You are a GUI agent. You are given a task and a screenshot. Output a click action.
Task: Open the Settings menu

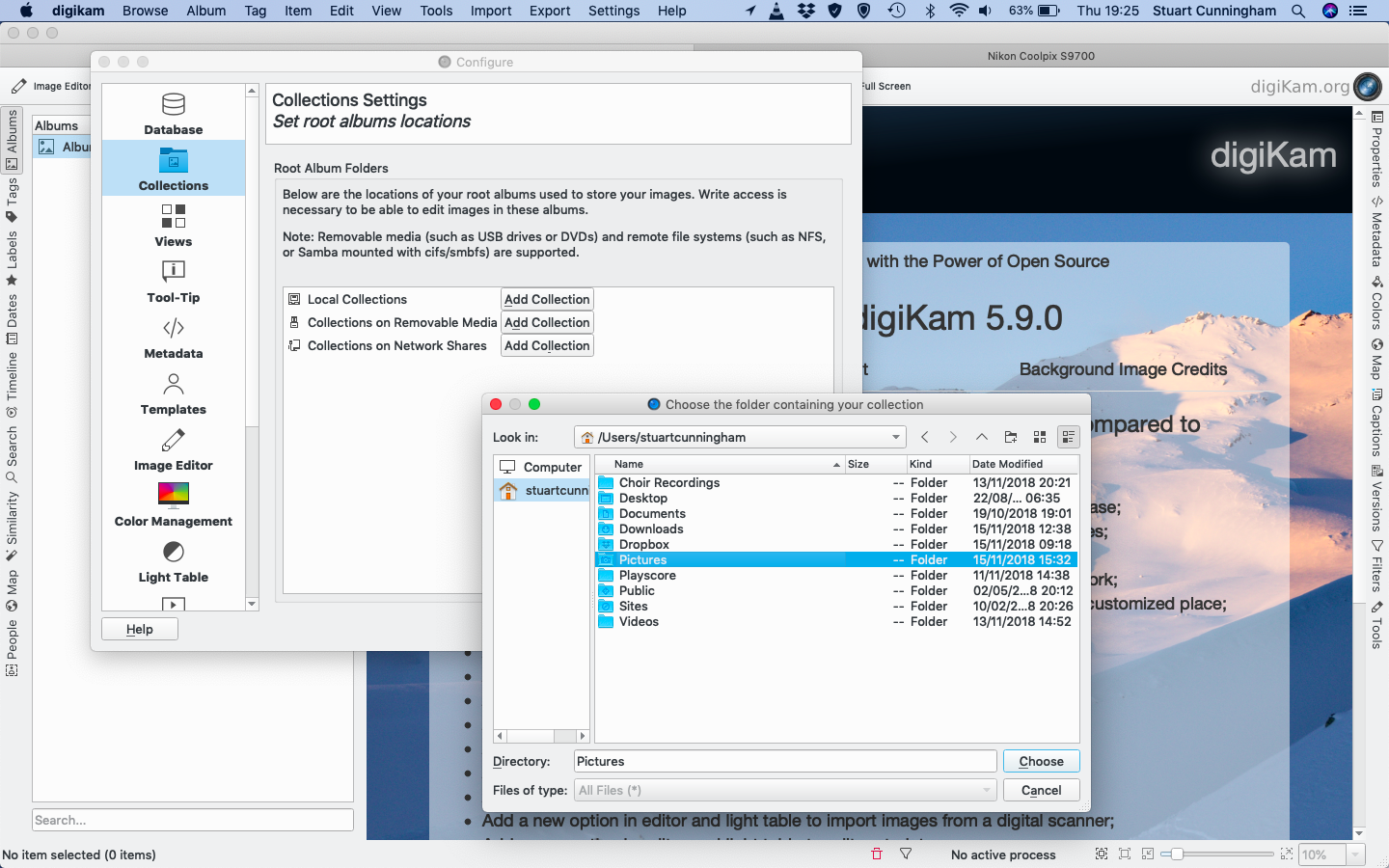tap(613, 11)
